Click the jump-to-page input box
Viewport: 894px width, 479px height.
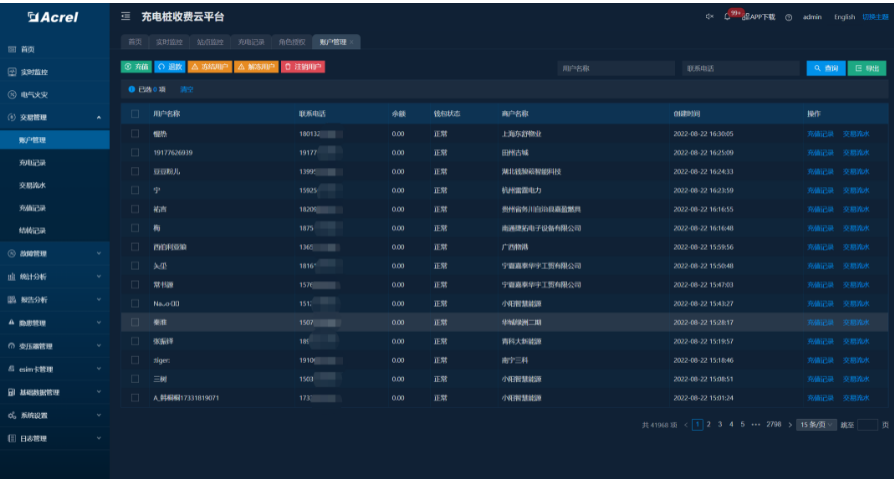(x=867, y=425)
